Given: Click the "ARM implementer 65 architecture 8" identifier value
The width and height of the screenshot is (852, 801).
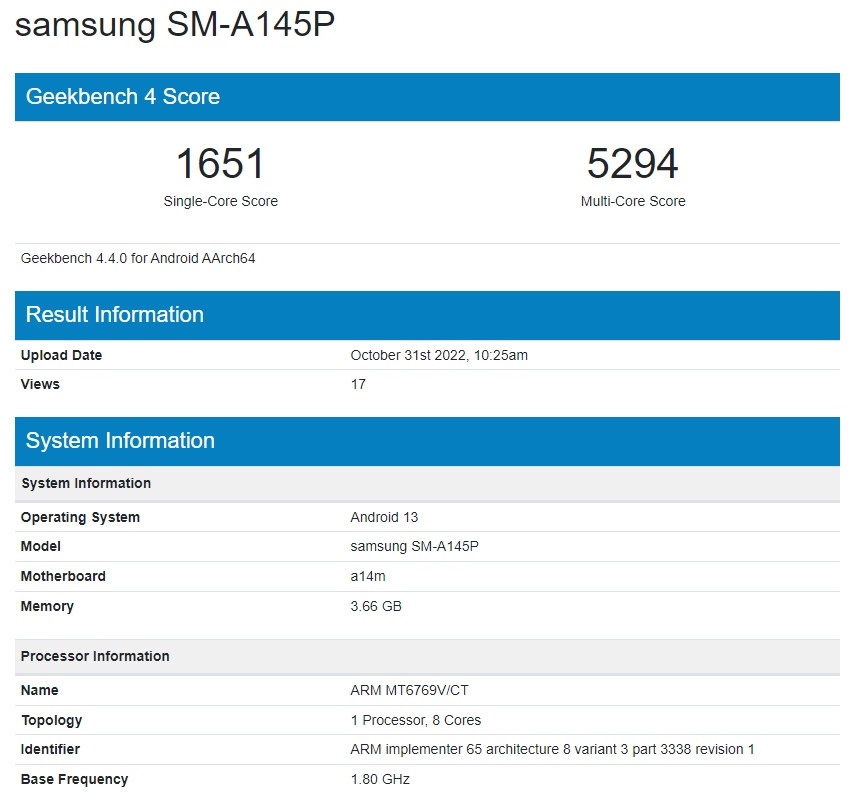Looking at the screenshot, I should pos(552,749).
